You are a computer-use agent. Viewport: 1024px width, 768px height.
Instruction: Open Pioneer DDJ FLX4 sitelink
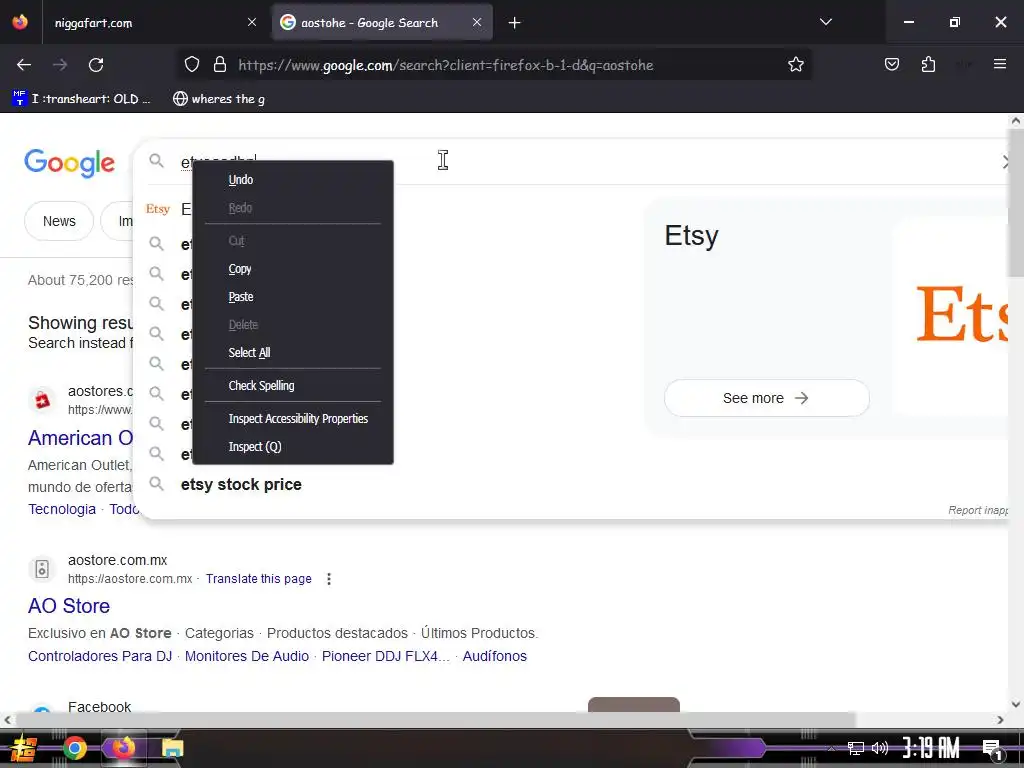(385, 656)
